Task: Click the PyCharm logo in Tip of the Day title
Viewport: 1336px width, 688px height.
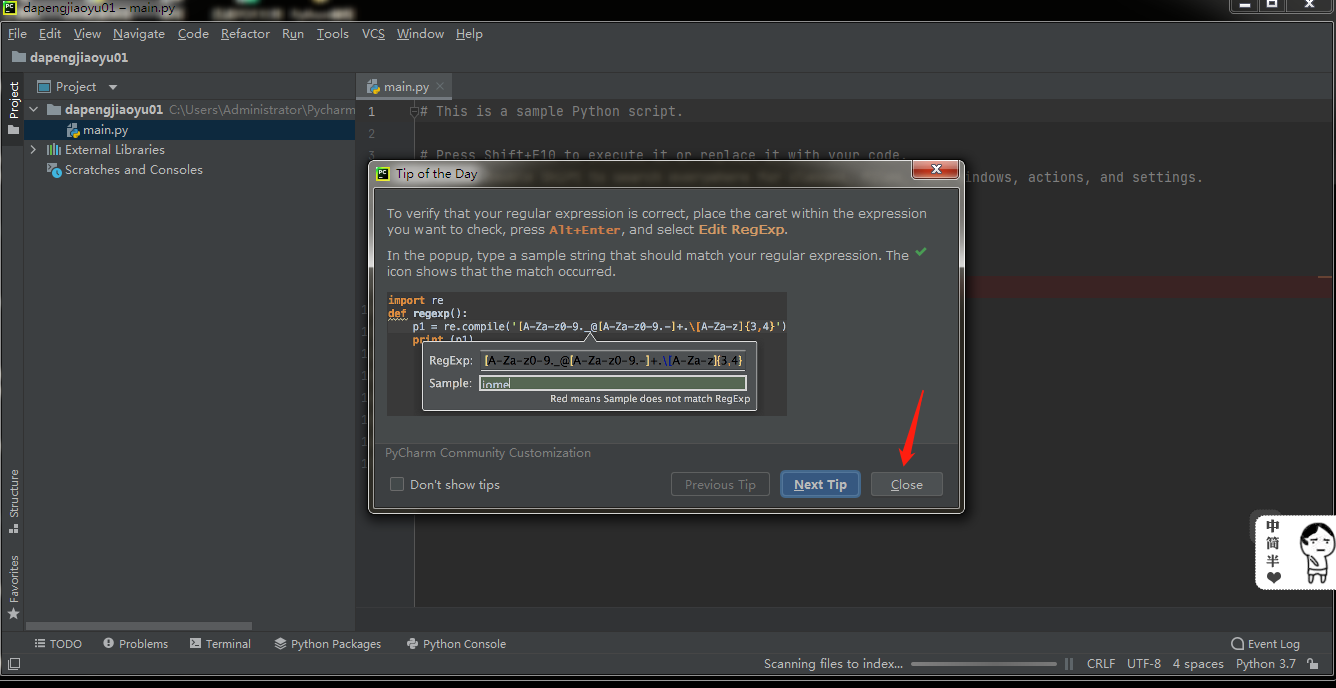Action: [x=383, y=173]
